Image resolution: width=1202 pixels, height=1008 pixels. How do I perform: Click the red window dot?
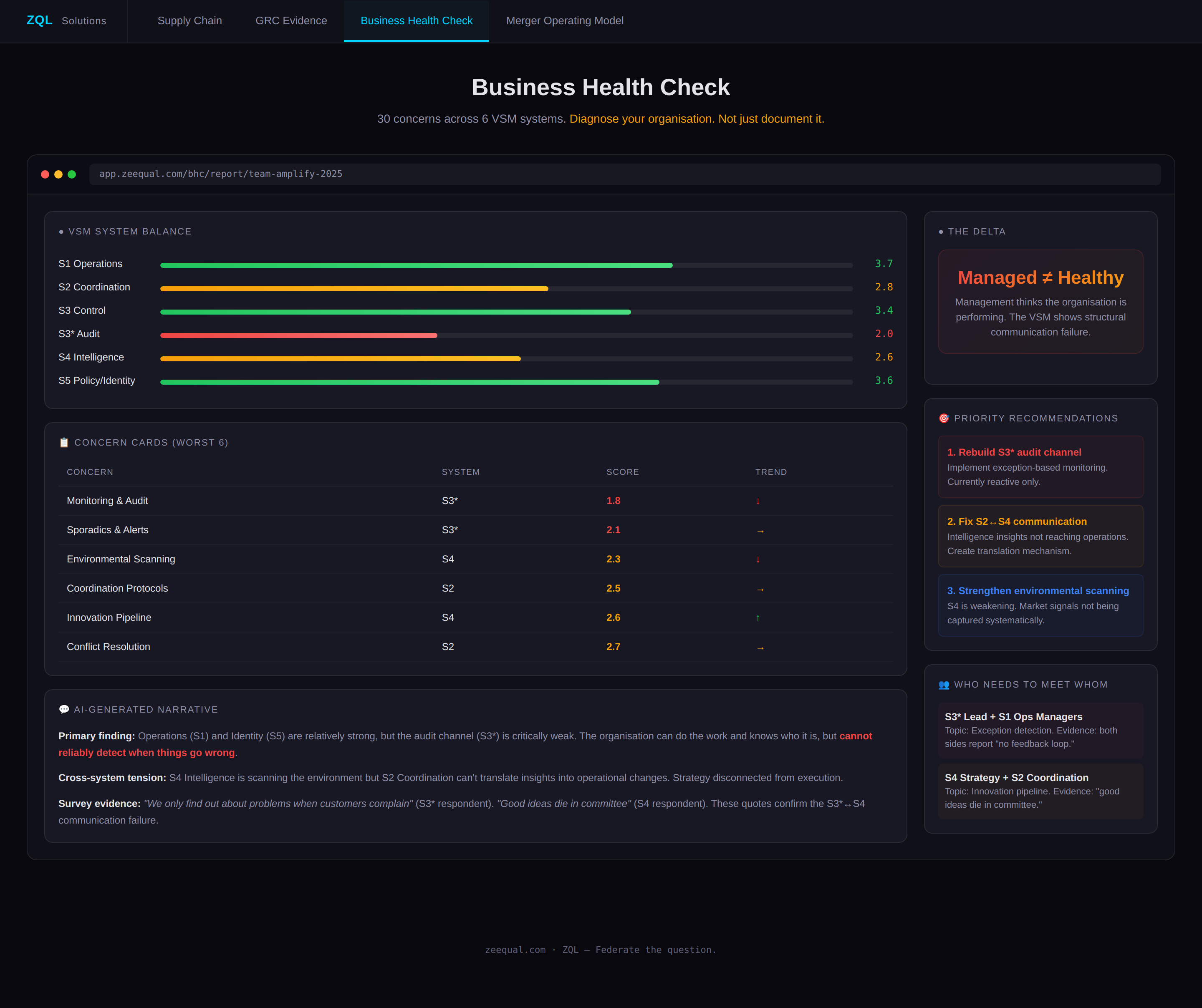[x=45, y=174]
